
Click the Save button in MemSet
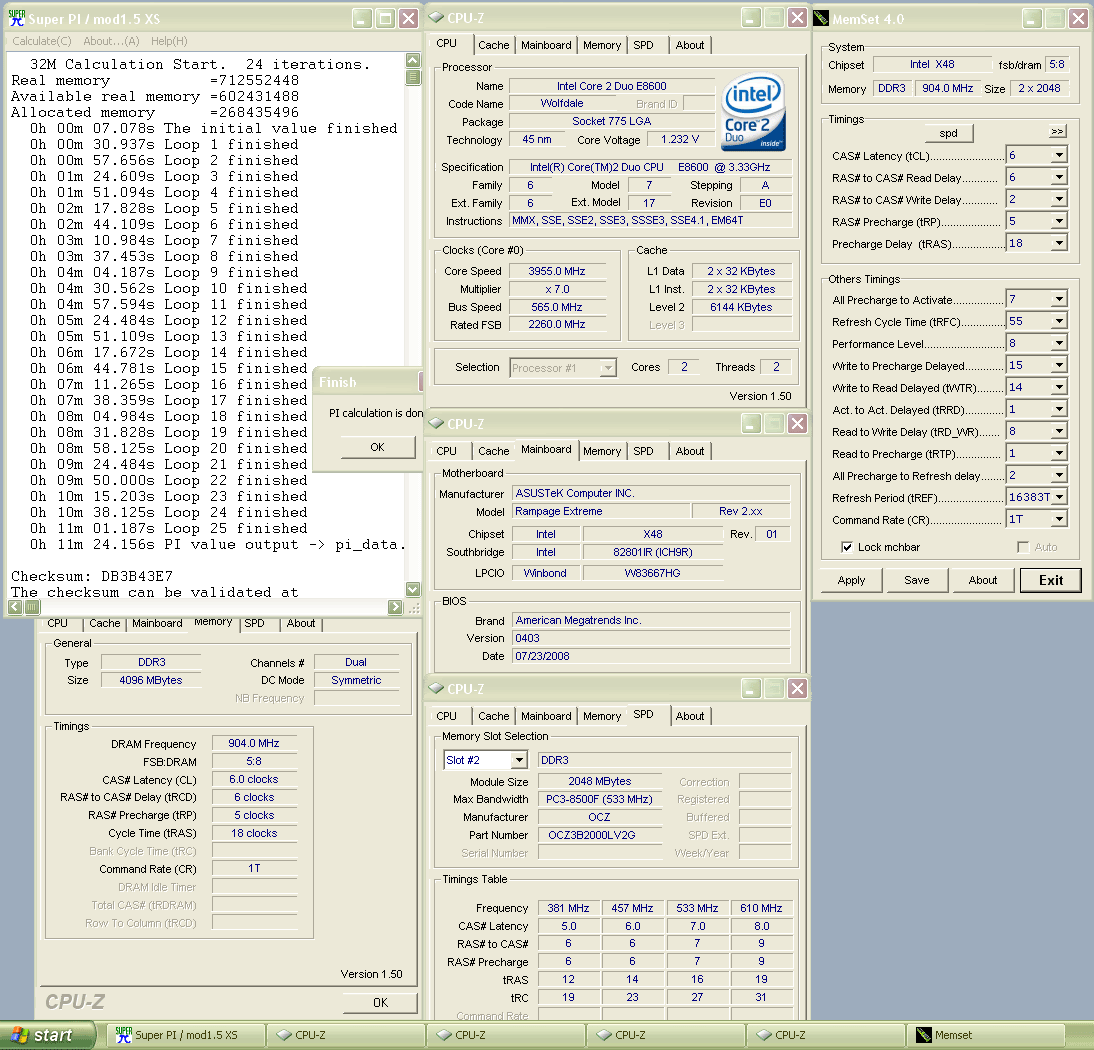point(916,580)
